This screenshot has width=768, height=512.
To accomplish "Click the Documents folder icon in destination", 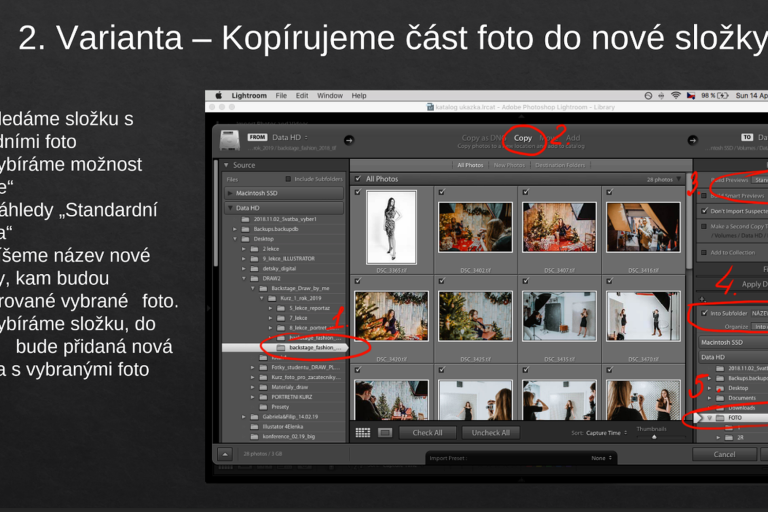I will click(x=720, y=398).
